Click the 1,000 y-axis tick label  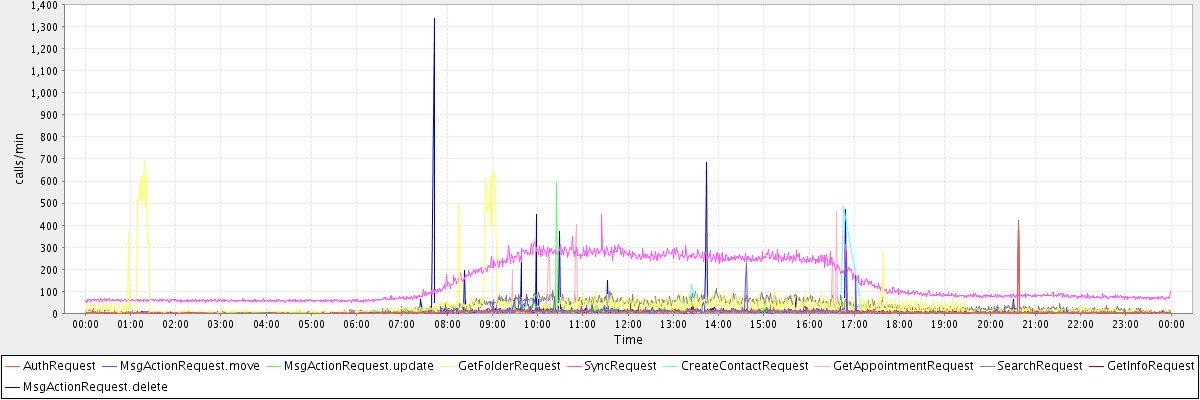(x=41, y=92)
